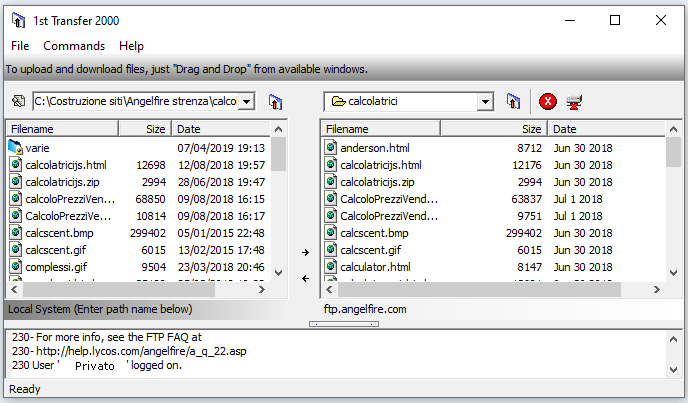Click the ftp.angelfire.com server label
The image size is (688, 403).
pyautogui.click(x=365, y=309)
